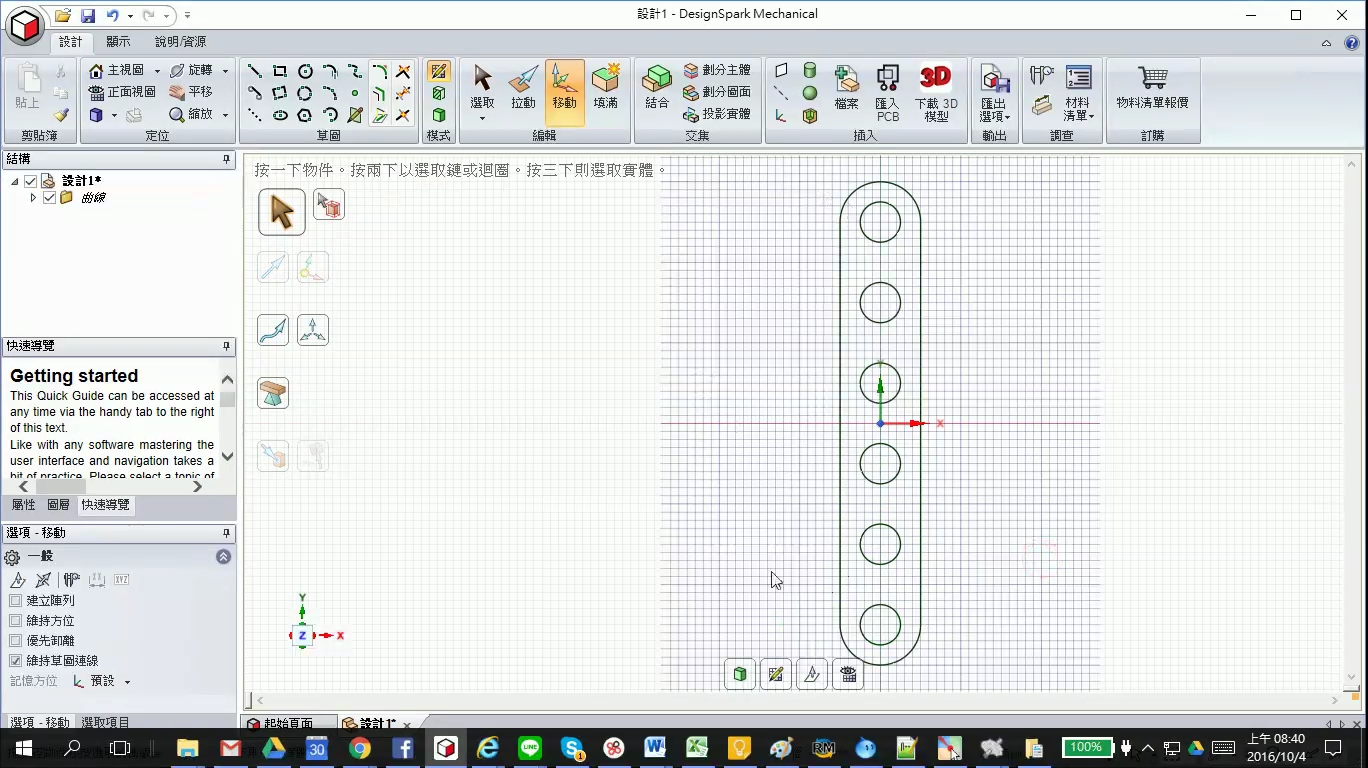Choose the 填滿 (Fill) tool
Viewport: 1368px width, 768px height.
click(605, 86)
